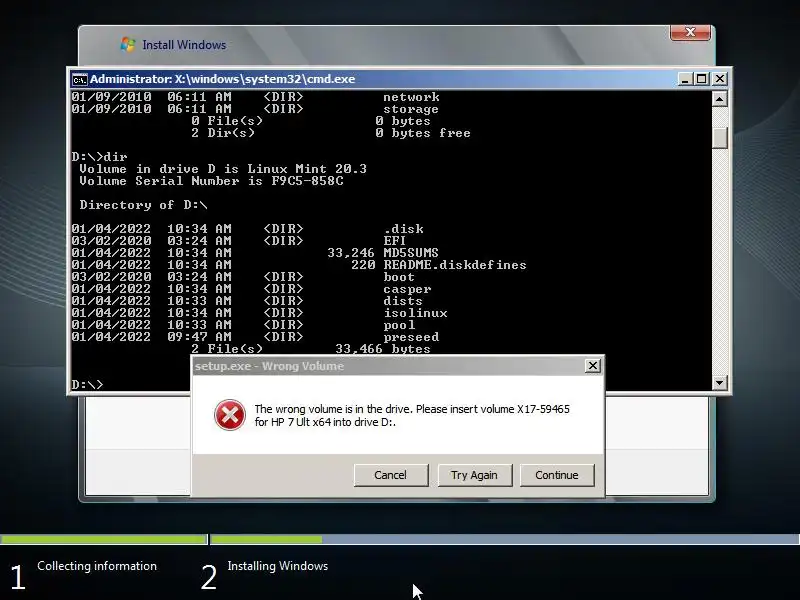Click 'Volume in drive D is Linux Mint 20.3'
This screenshot has width=800, height=600.
pos(223,169)
